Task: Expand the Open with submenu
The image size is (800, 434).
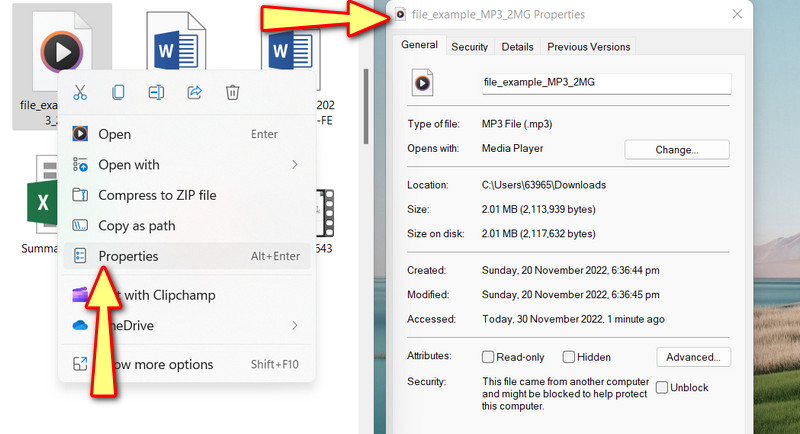Action: 294,164
